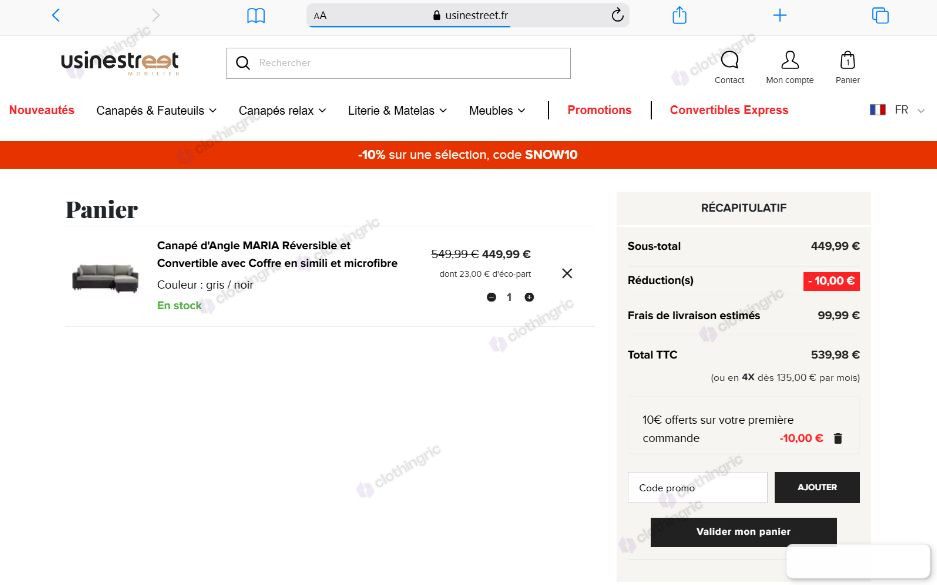Delete the 10€ discount with trash icon

pos(838,439)
